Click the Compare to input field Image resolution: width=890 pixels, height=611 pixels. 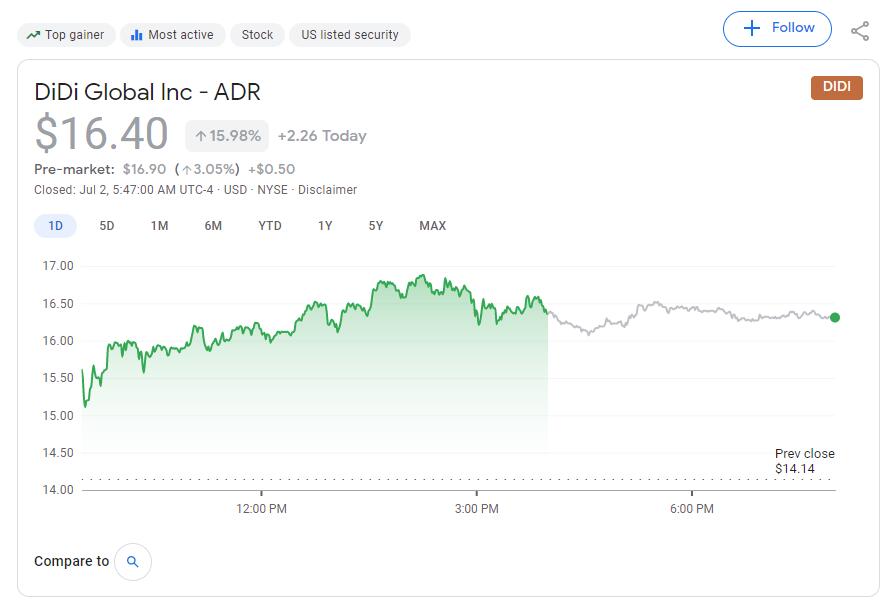70,561
